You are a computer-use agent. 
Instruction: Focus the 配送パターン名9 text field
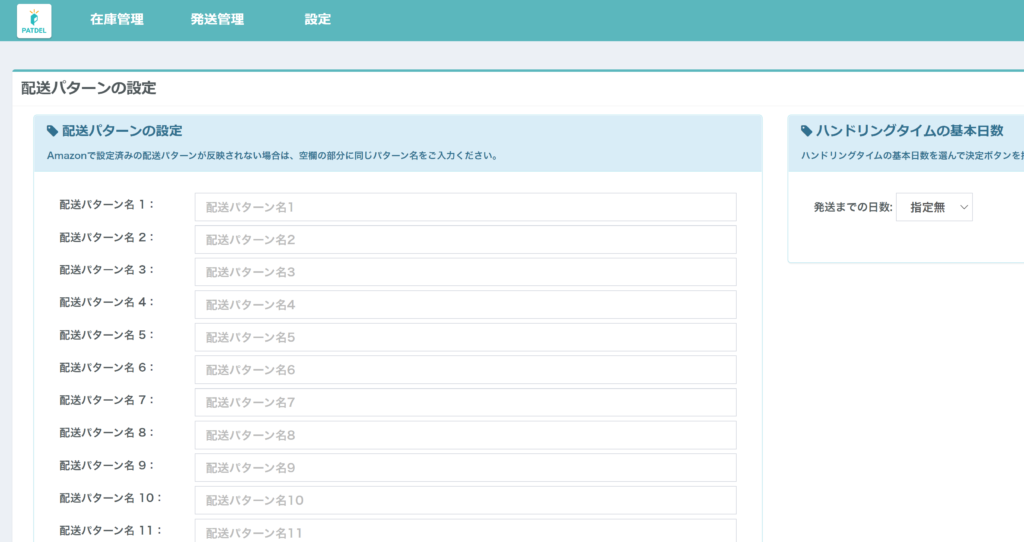465,467
